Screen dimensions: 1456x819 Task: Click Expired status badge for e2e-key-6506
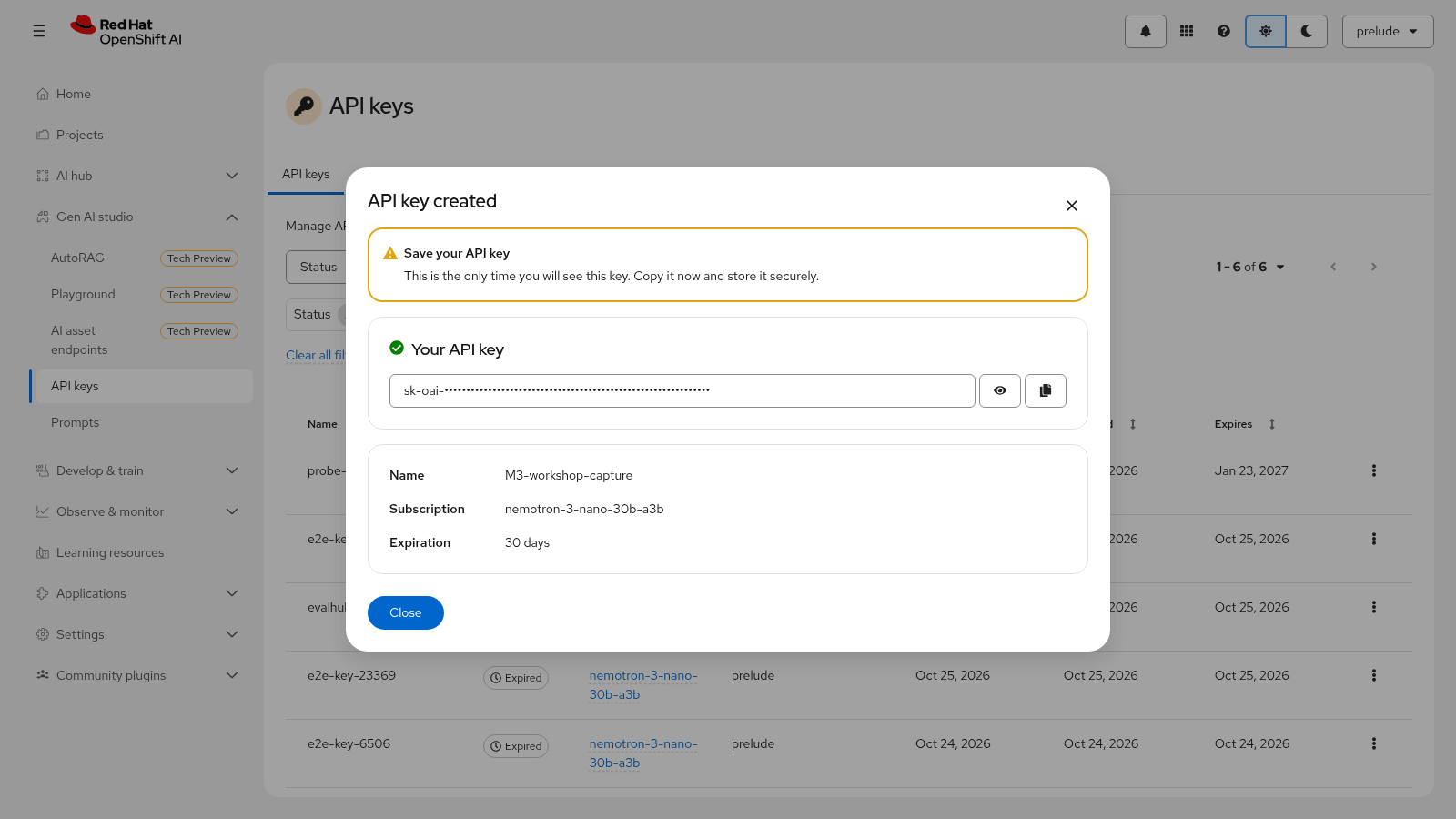[x=516, y=746]
